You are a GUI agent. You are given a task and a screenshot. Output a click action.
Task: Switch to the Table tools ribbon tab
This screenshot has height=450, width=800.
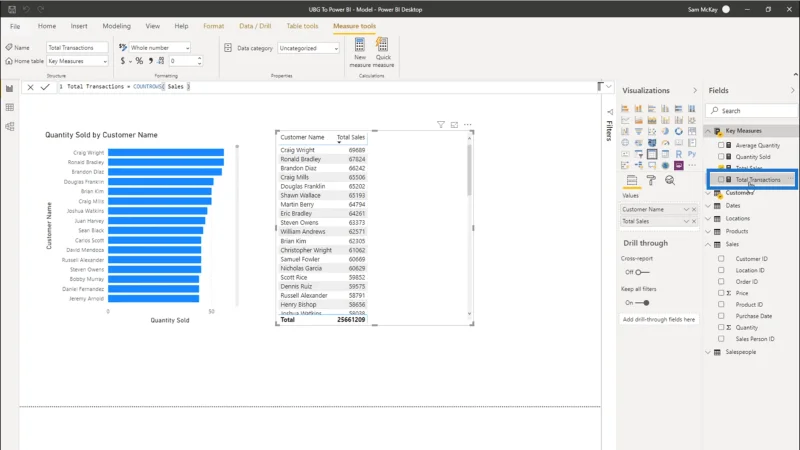(x=302, y=26)
